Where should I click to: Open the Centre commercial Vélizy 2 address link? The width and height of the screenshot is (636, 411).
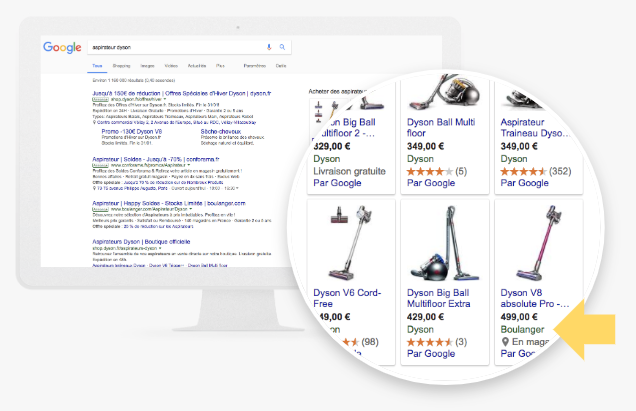[176, 122]
